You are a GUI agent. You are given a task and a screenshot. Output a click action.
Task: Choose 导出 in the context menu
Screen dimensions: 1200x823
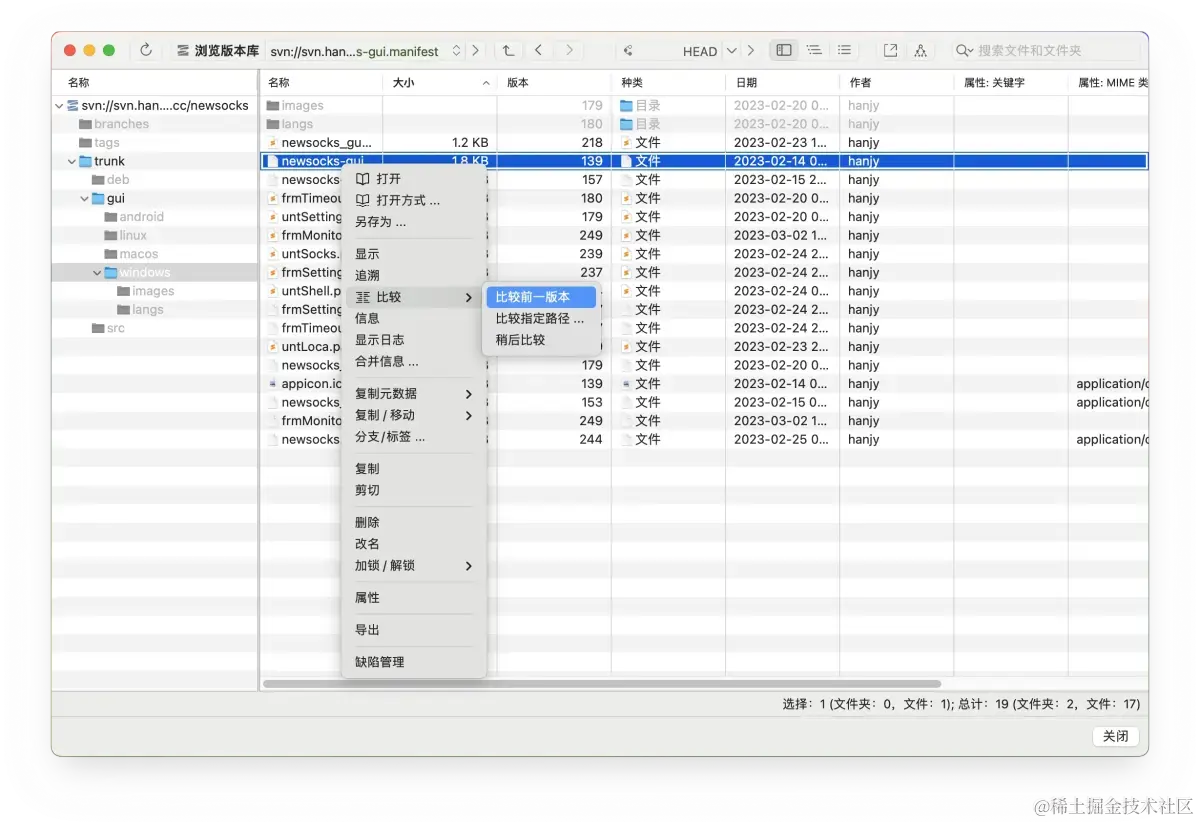pos(414,630)
